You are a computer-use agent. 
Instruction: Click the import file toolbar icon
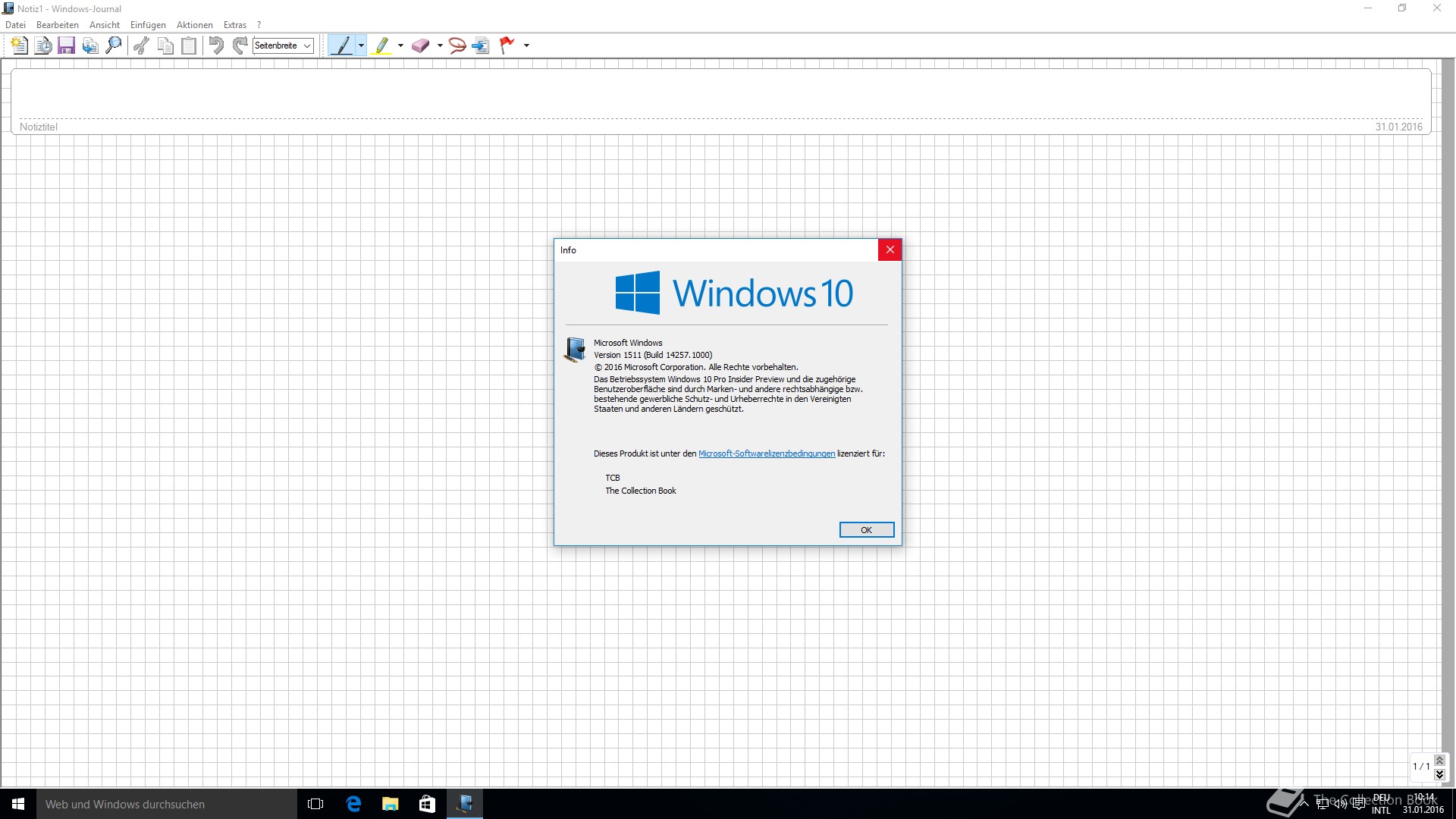[90, 45]
